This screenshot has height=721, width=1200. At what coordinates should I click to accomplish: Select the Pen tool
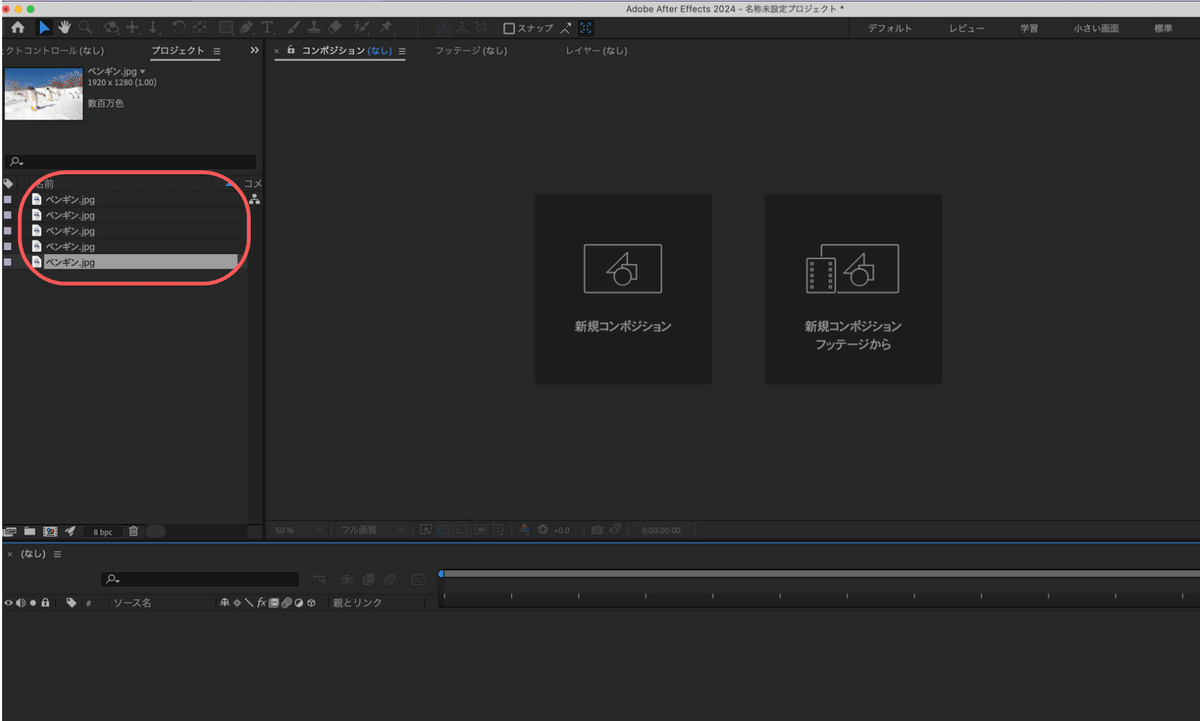pyautogui.click(x=246, y=28)
